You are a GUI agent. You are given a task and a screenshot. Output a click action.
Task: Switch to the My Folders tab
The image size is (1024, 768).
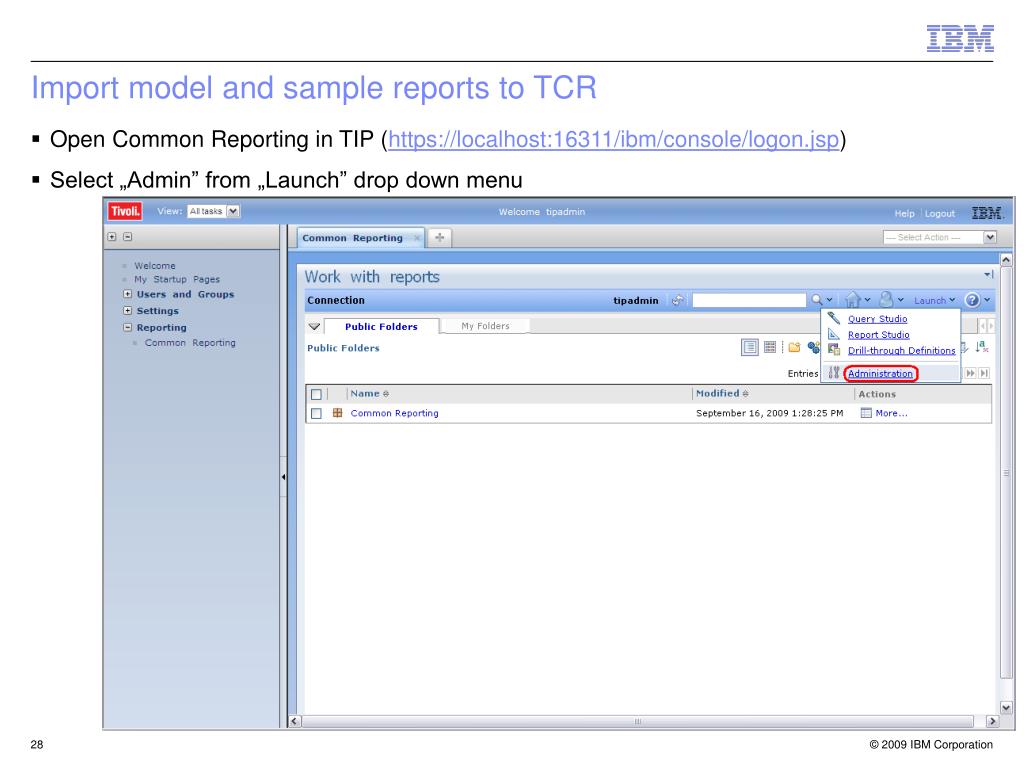(x=485, y=326)
